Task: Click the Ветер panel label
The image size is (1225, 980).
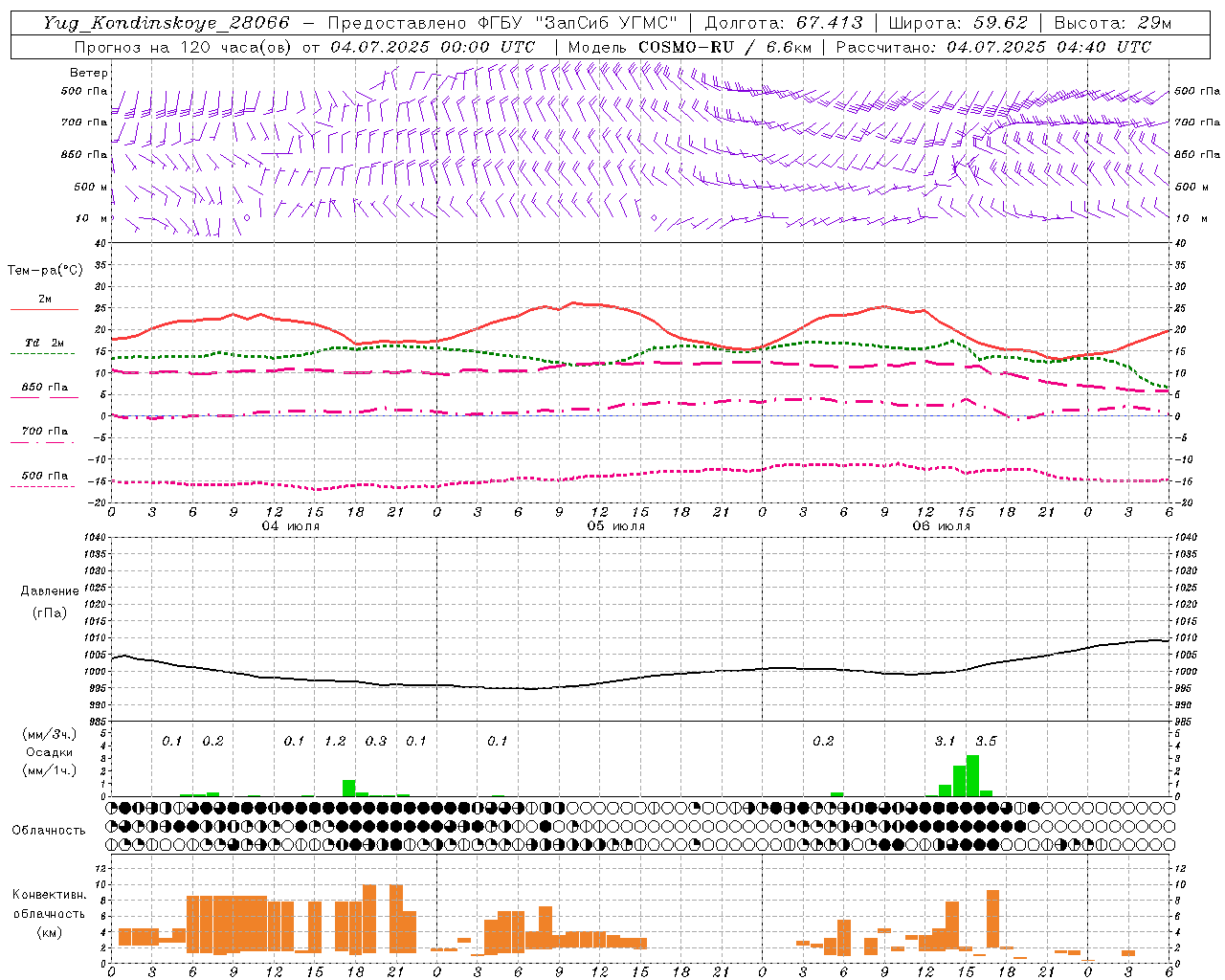Action: tap(89, 73)
